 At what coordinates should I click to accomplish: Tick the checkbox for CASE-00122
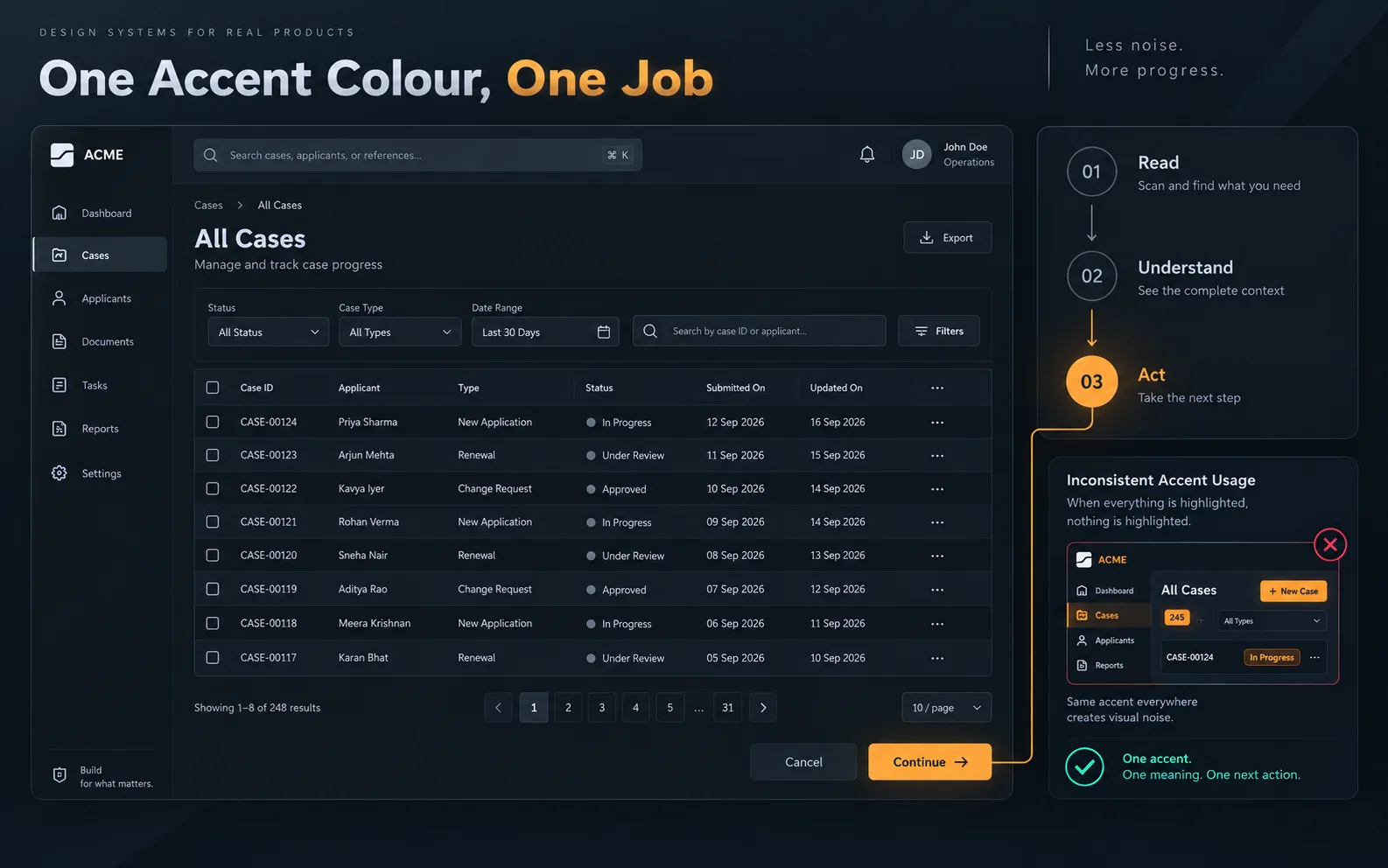pos(213,488)
